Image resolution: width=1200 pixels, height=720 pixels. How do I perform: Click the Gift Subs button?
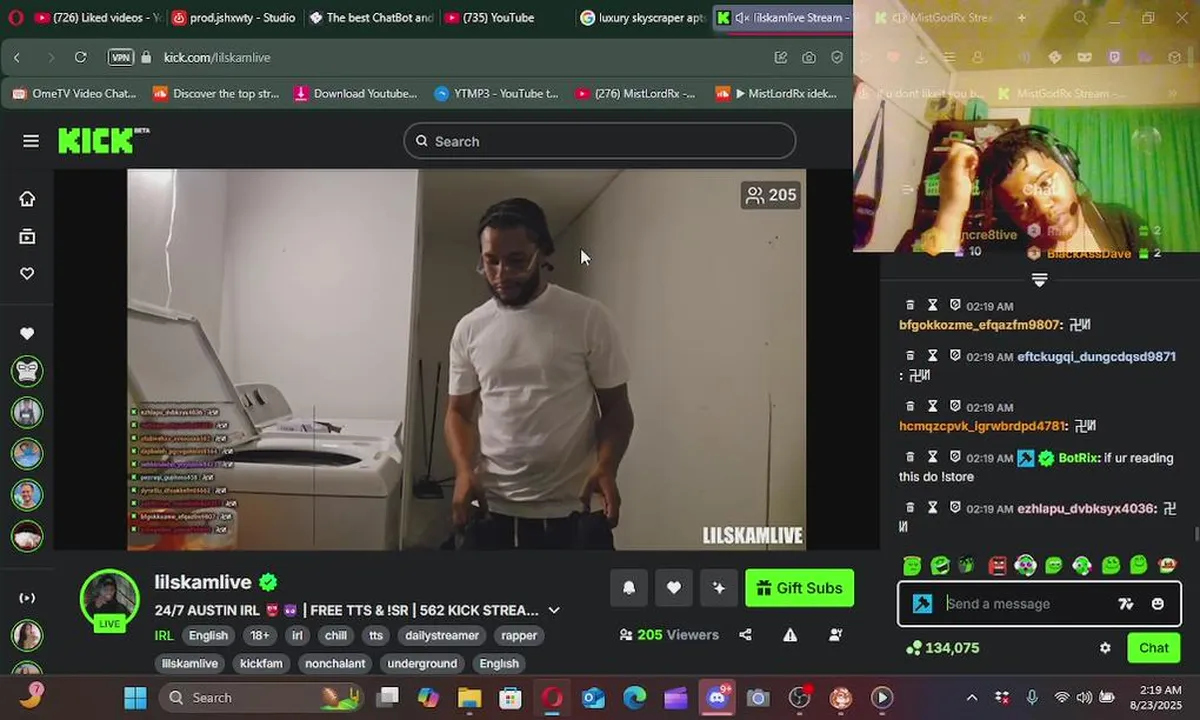coord(800,588)
